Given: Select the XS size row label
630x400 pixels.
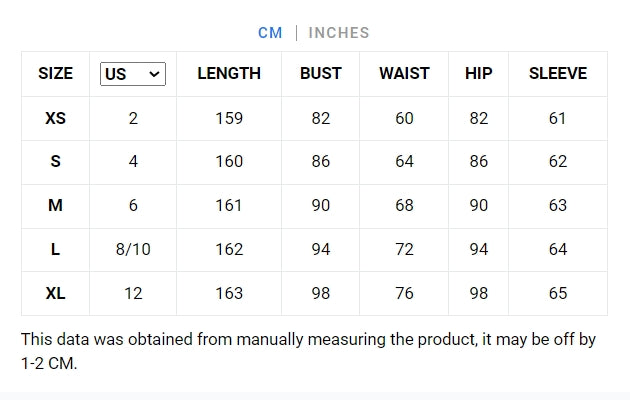Looking at the screenshot, I should (56, 118).
